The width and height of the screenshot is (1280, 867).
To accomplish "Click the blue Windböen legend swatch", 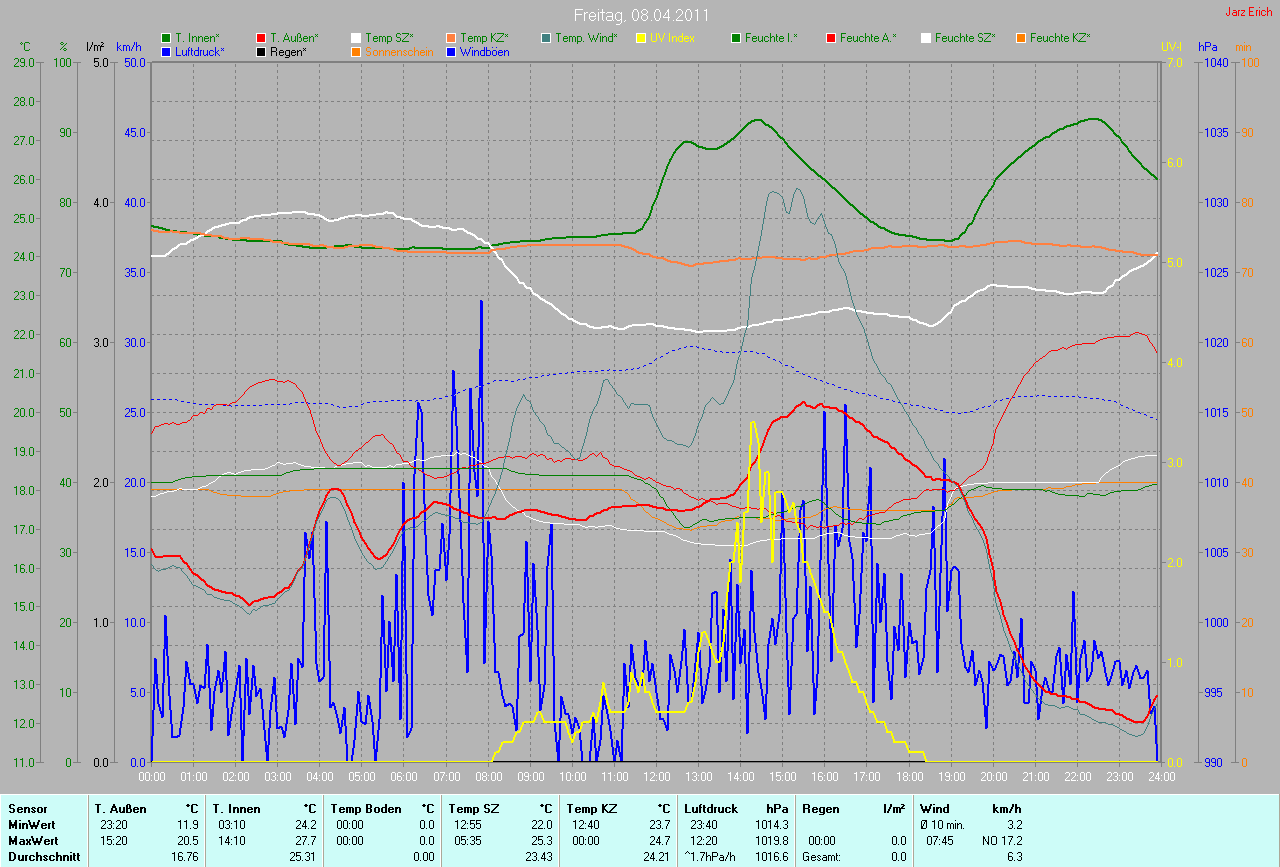I will coord(451,52).
